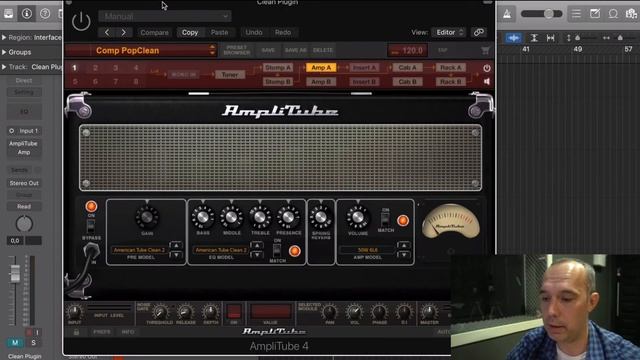
Task: Toggle noise gate ON red button
Action: (x=234, y=311)
